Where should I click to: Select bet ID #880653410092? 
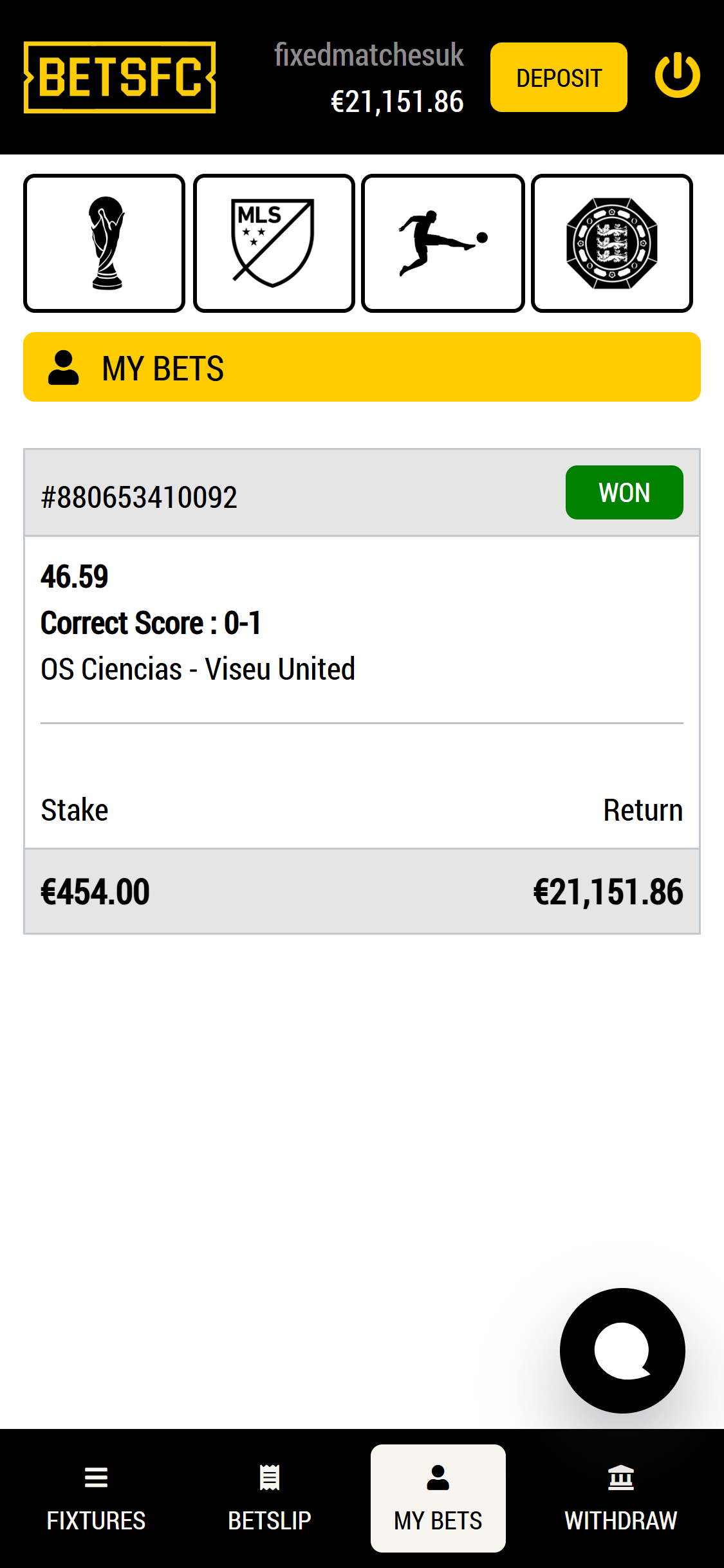(139, 497)
